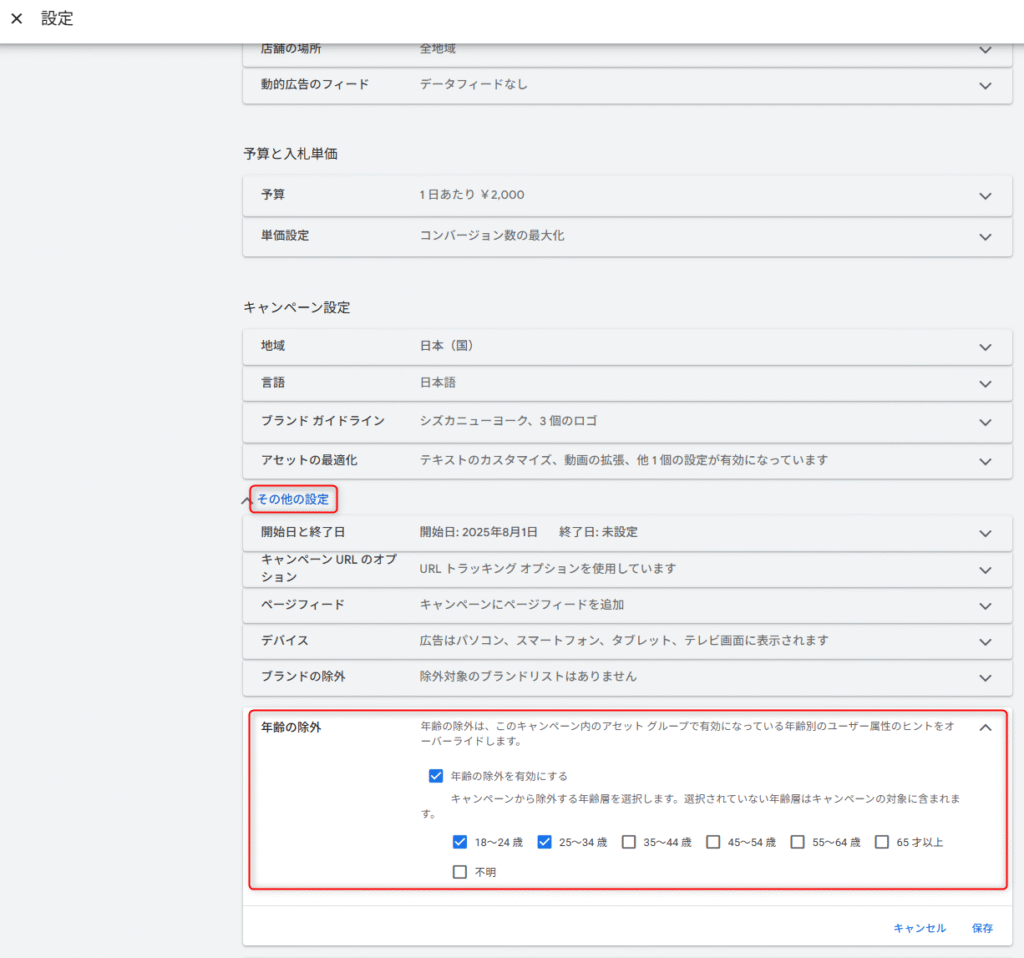The image size is (1024, 958).
Task: Check the 不明 age checkbox
Action: 460,872
